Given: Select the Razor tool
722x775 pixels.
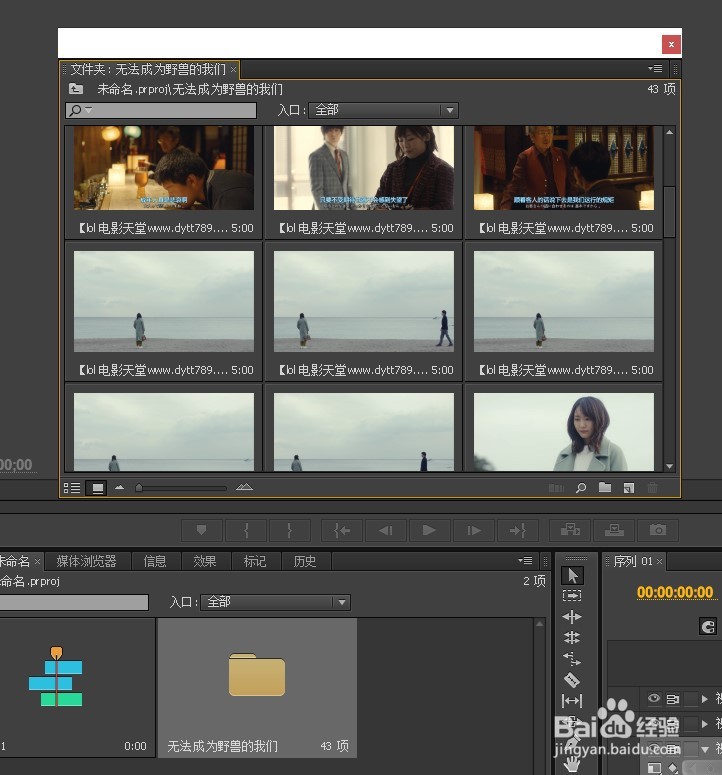Looking at the screenshot, I should pos(572,680).
